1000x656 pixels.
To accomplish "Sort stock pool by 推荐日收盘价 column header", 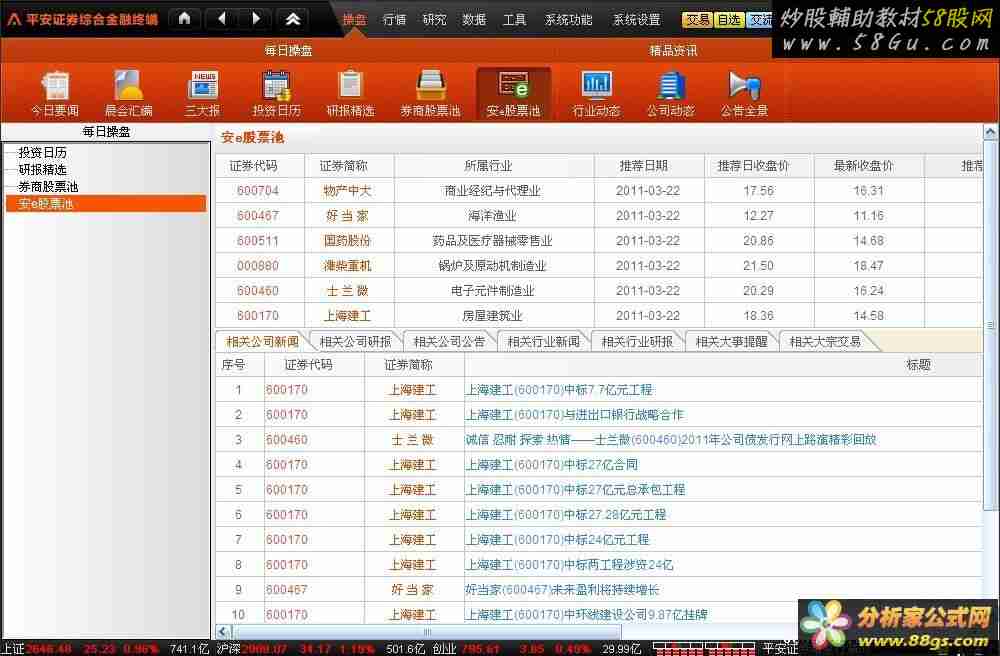I will click(x=753, y=166).
